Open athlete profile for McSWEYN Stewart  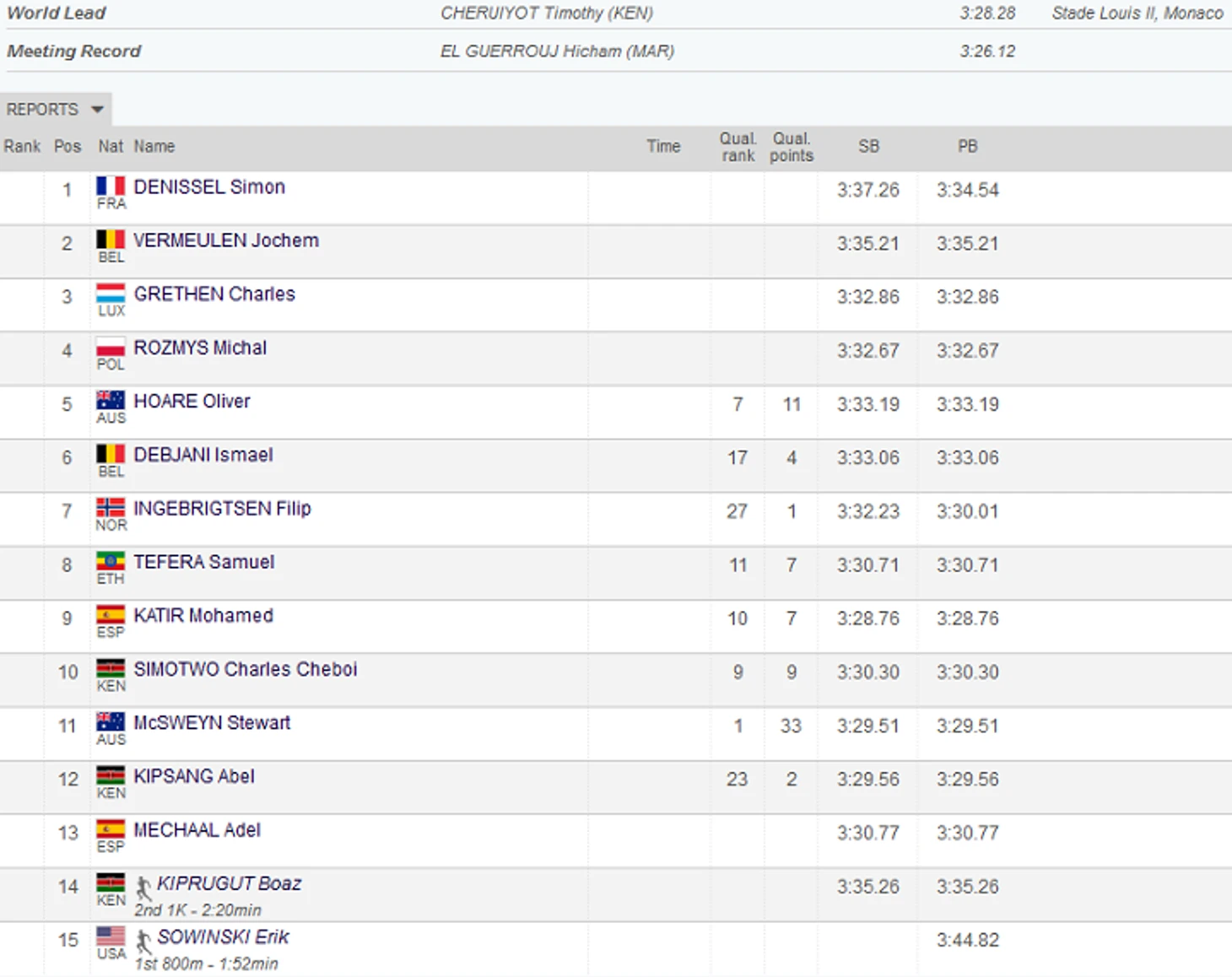[x=212, y=723]
